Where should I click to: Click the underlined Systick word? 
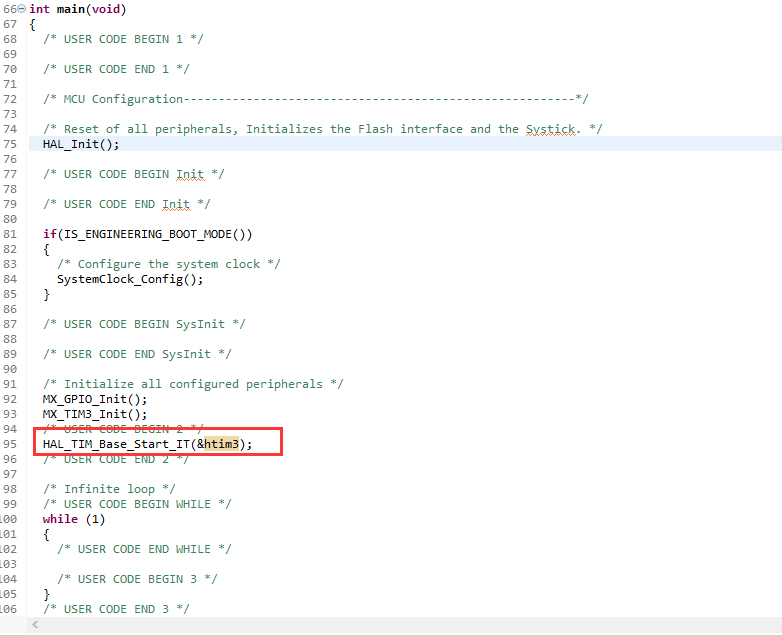pos(550,129)
